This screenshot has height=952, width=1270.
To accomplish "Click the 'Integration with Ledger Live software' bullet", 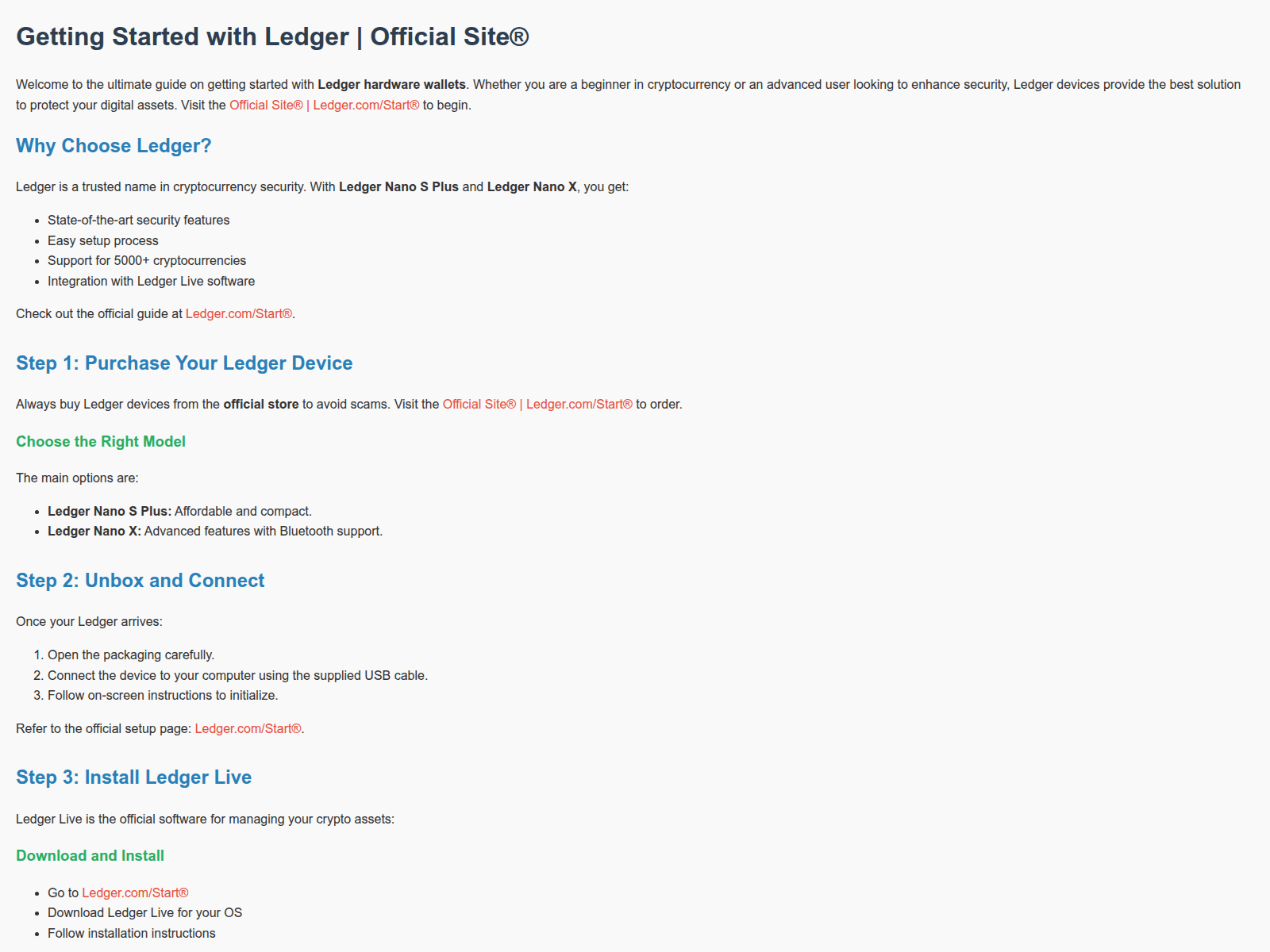I will click(x=151, y=281).
